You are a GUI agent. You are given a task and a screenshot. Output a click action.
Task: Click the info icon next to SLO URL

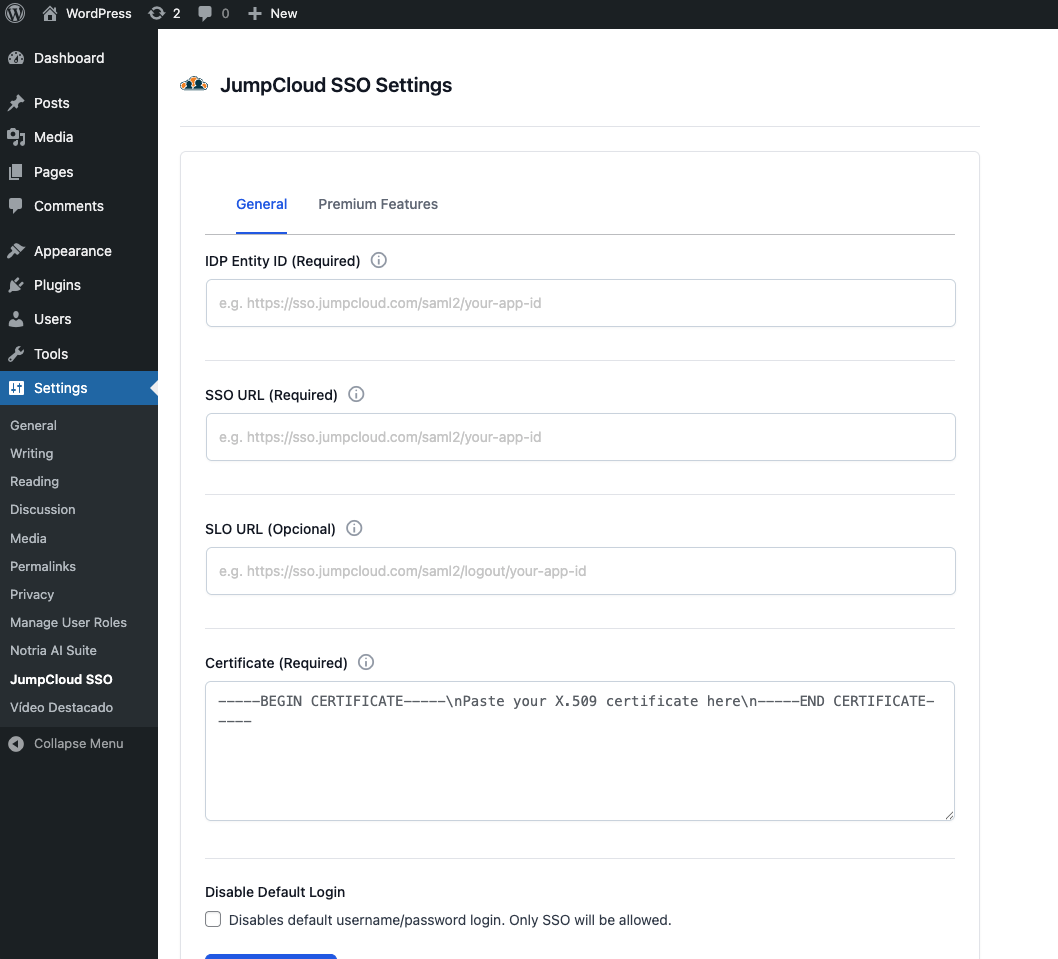tap(353, 528)
